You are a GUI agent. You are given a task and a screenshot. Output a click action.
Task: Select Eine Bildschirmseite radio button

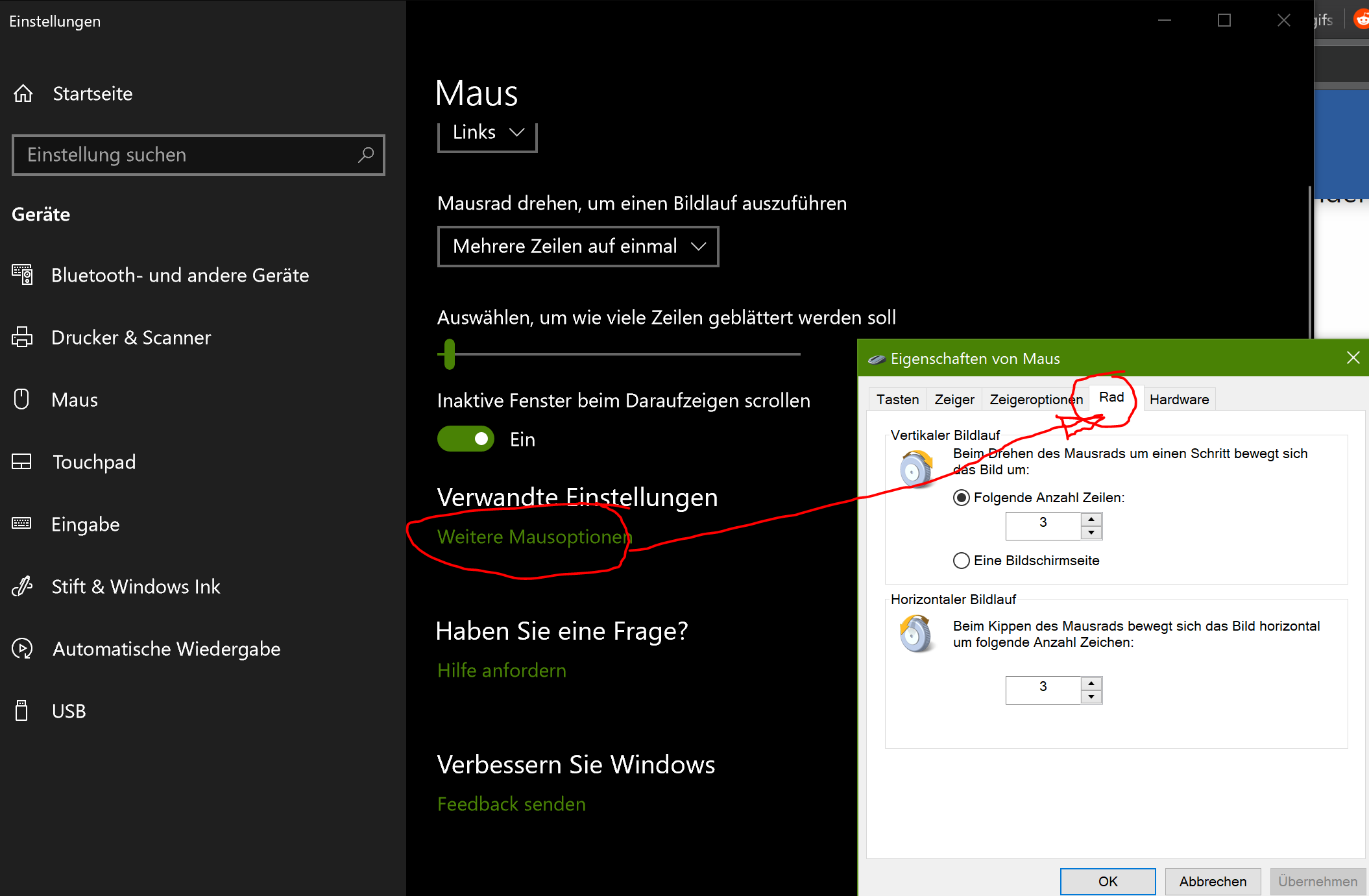pyautogui.click(x=962, y=561)
